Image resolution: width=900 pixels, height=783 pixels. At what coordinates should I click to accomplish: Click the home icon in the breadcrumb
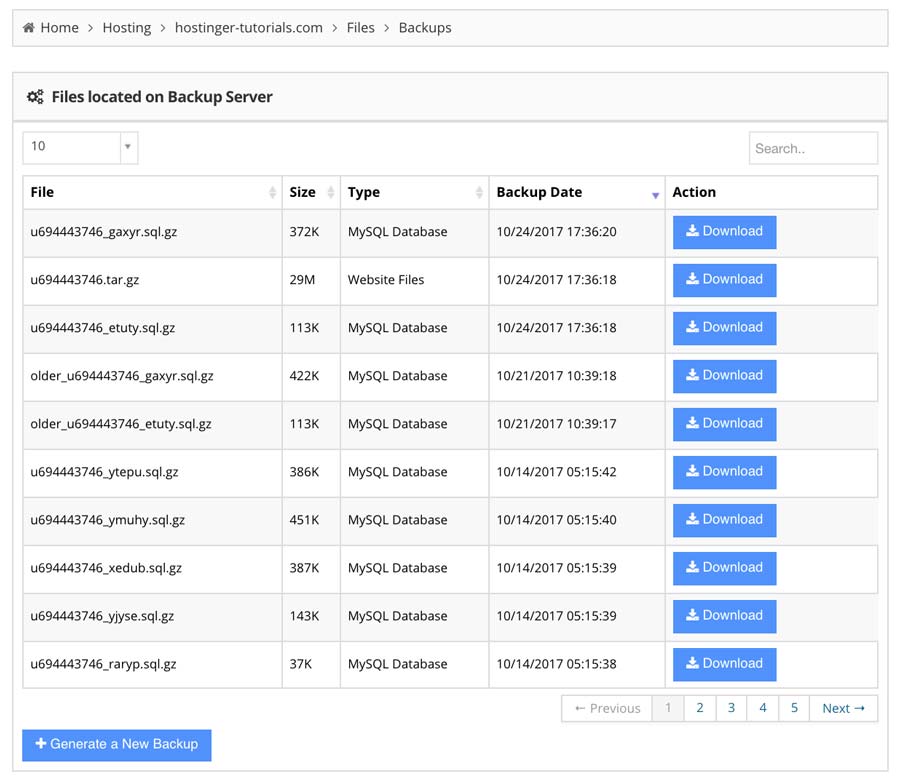point(28,27)
